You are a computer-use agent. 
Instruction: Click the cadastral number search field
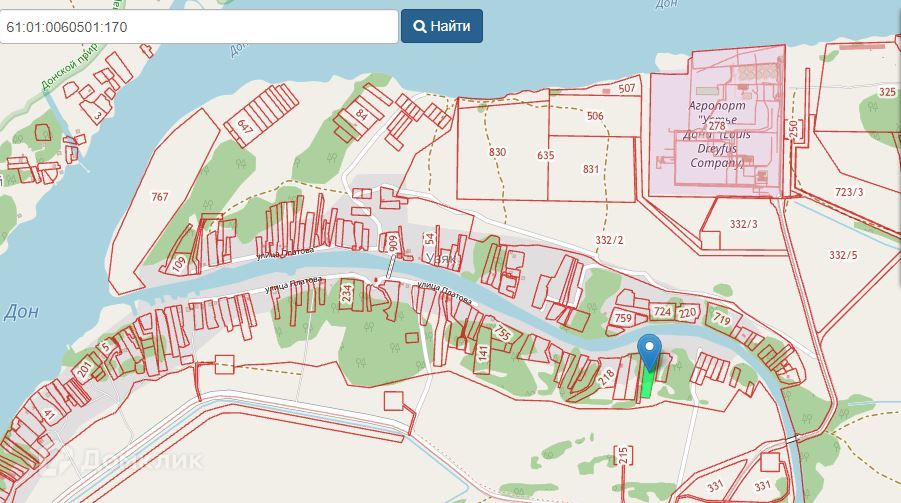point(199,26)
